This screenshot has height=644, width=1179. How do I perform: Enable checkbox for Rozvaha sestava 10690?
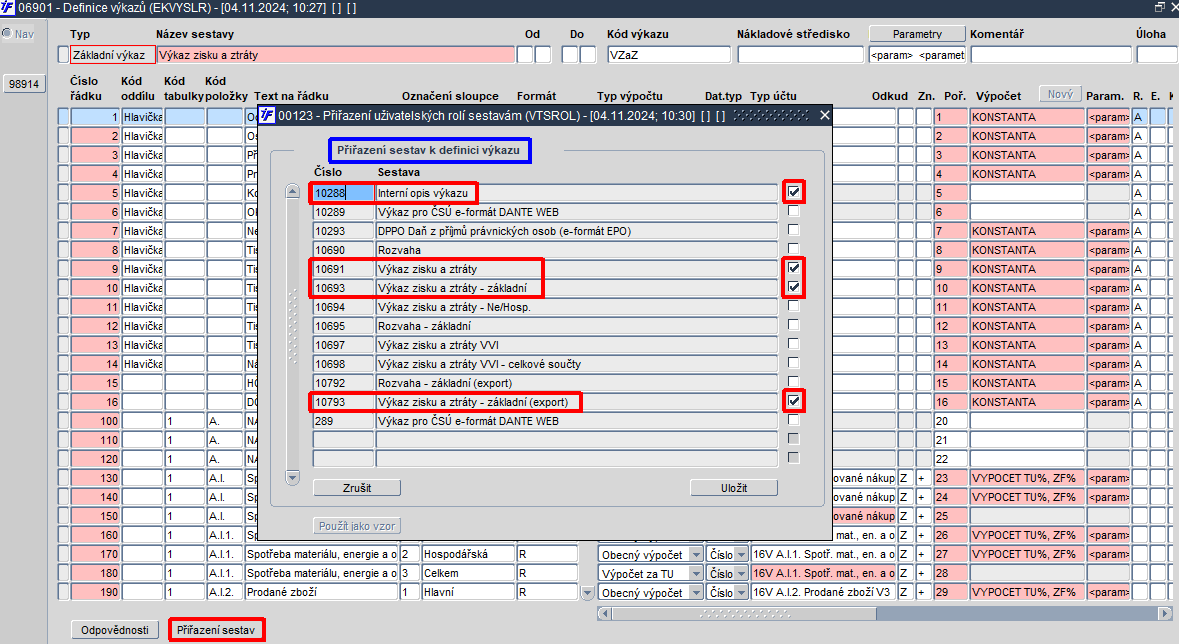click(793, 249)
